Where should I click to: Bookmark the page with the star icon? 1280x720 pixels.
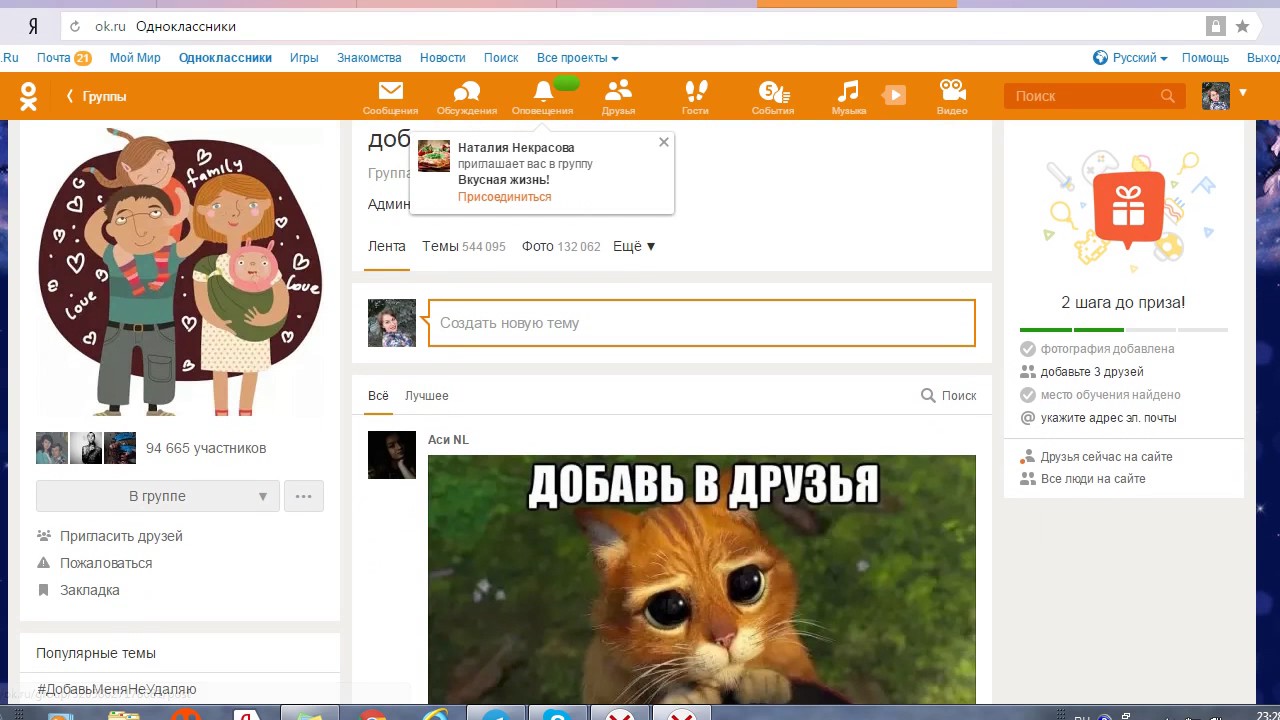pyautogui.click(x=1242, y=27)
